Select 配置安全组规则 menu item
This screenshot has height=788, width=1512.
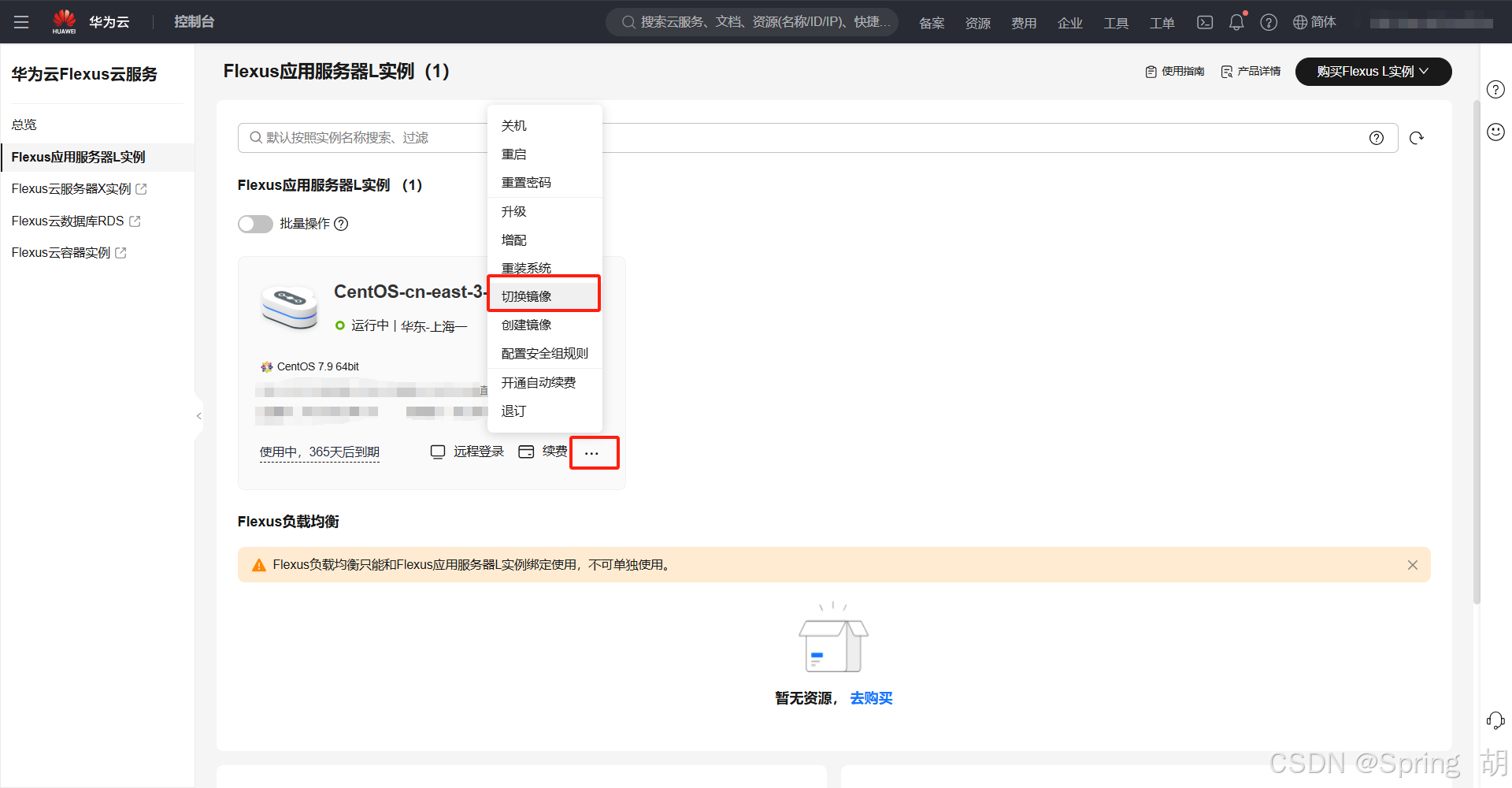click(544, 354)
